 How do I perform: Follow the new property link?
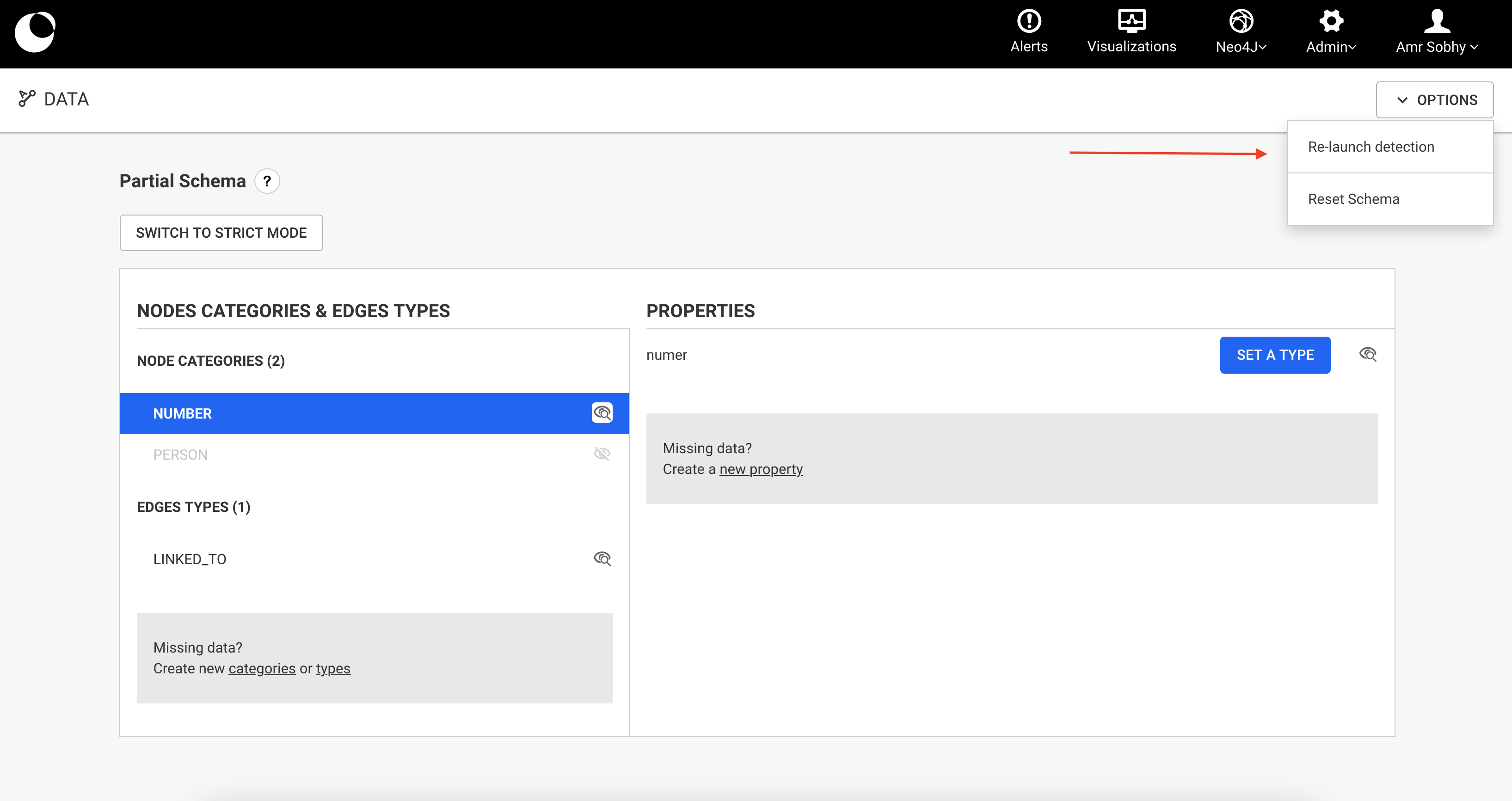761,469
